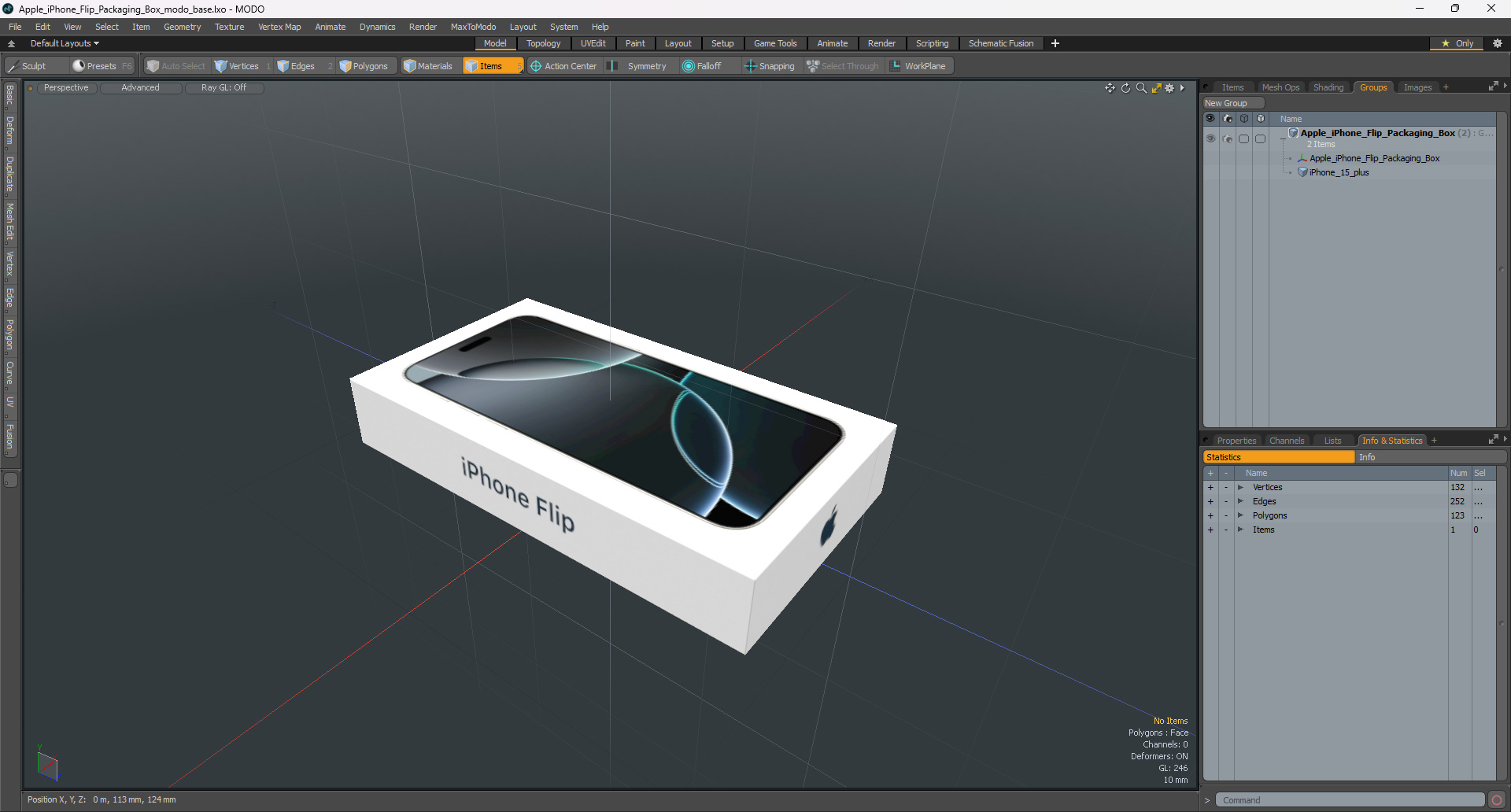The width and height of the screenshot is (1511, 812).
Task: Toggle Ray GL: Off button
Action: pos(224,88)
